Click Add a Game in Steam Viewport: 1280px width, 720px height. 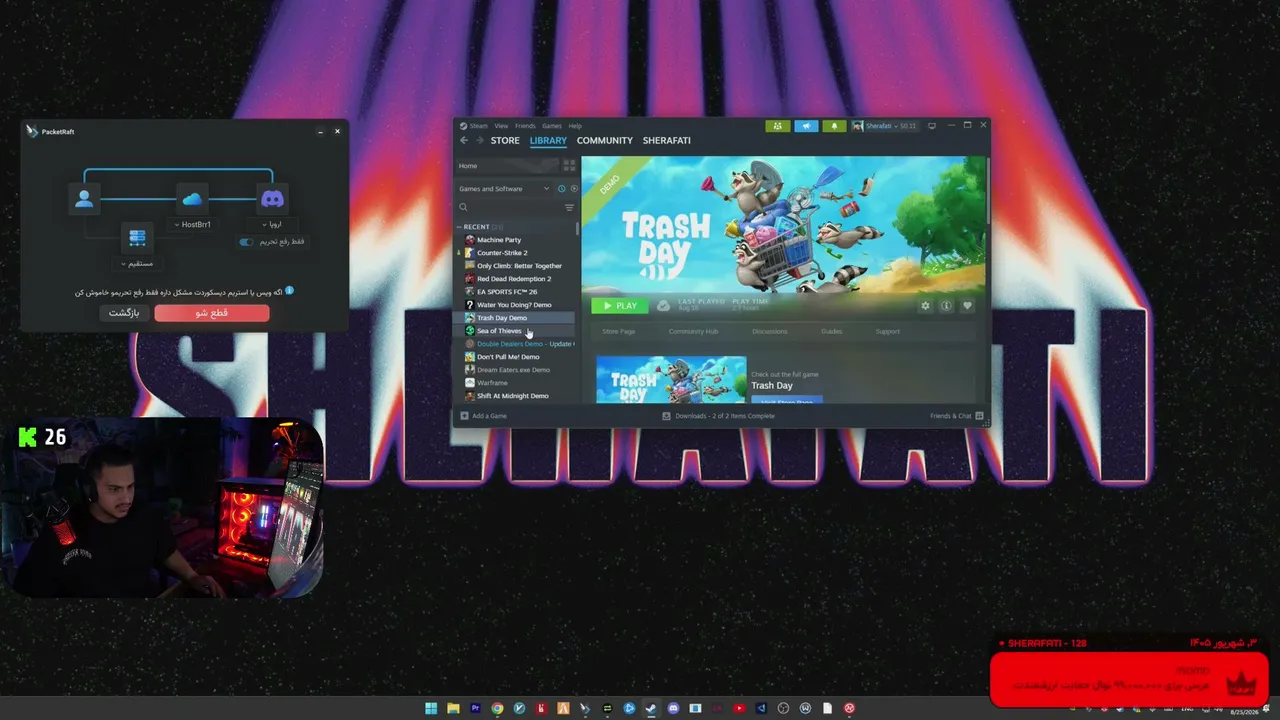(484, 416)
